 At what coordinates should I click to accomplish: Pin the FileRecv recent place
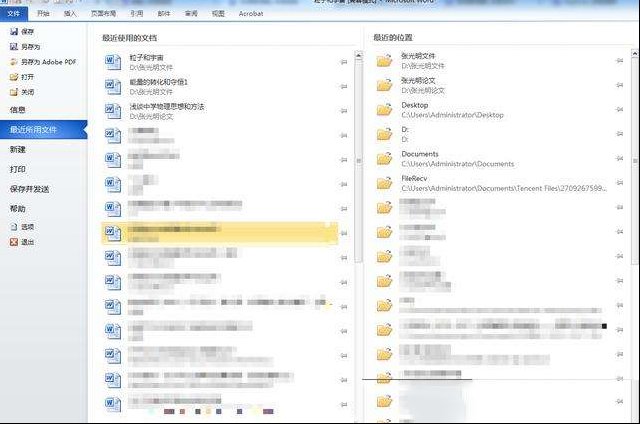(x=620, y=183)
